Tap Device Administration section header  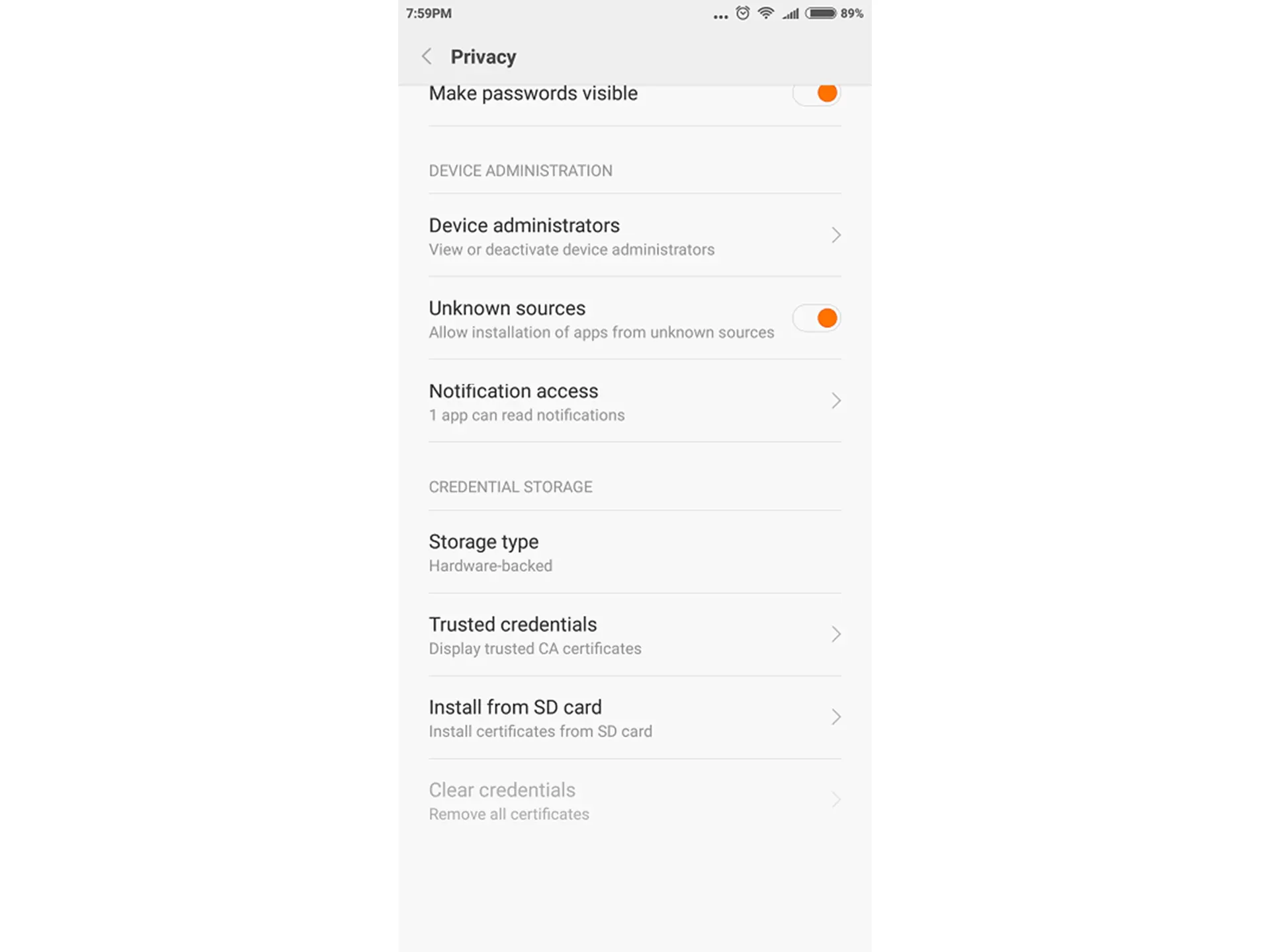click(x=520, y=170)
